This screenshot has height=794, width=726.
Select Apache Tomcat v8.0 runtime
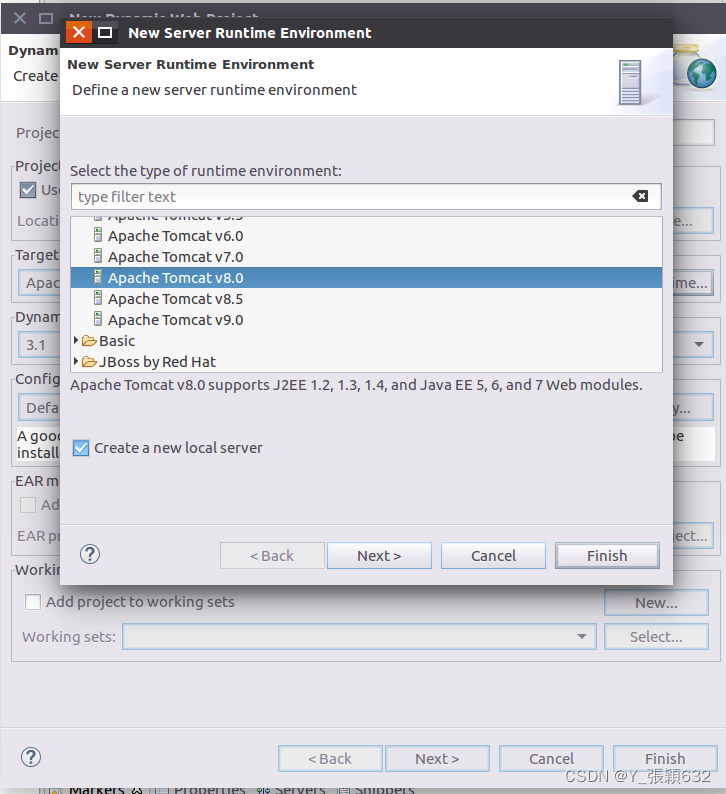pos(366,277)
